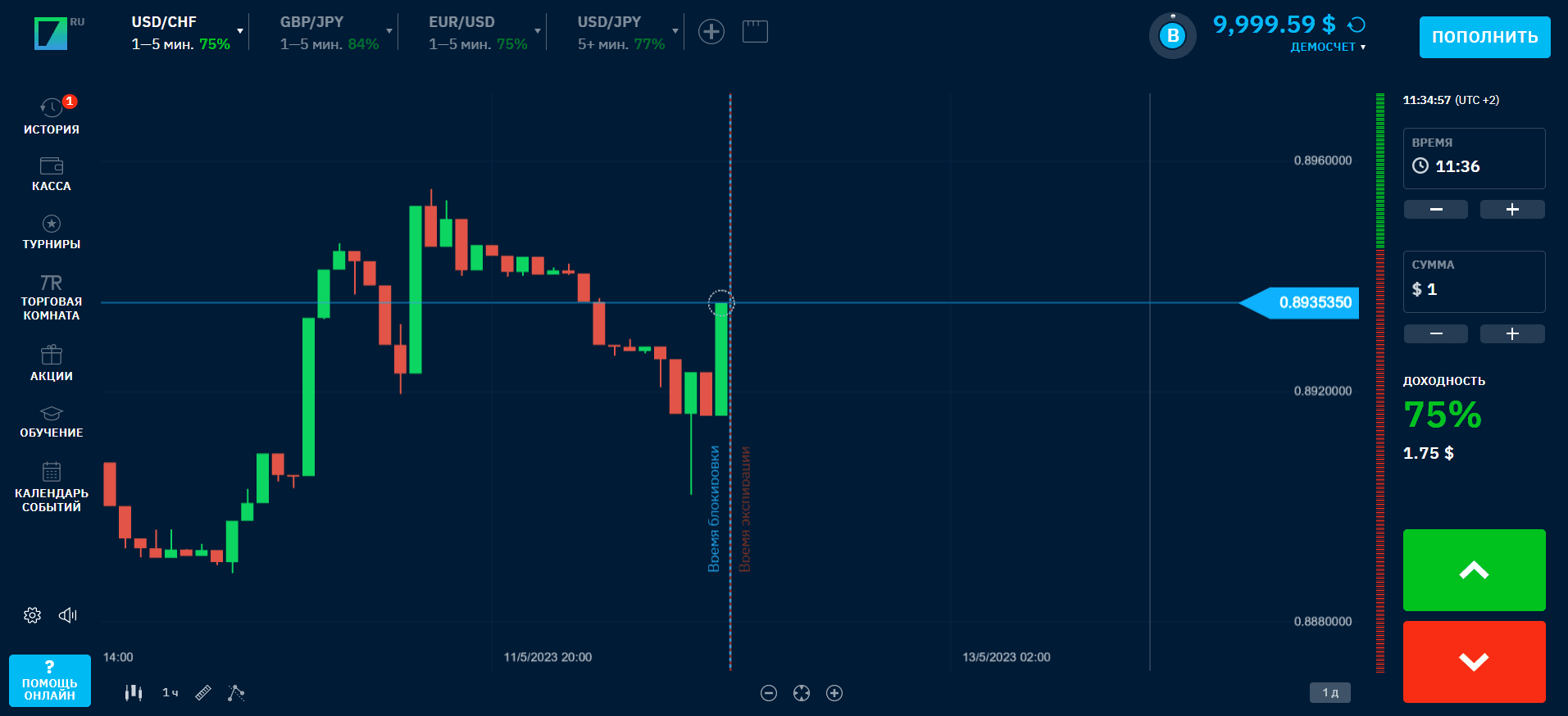Add a new asset tab with plus icon

[x=711, y=32]
